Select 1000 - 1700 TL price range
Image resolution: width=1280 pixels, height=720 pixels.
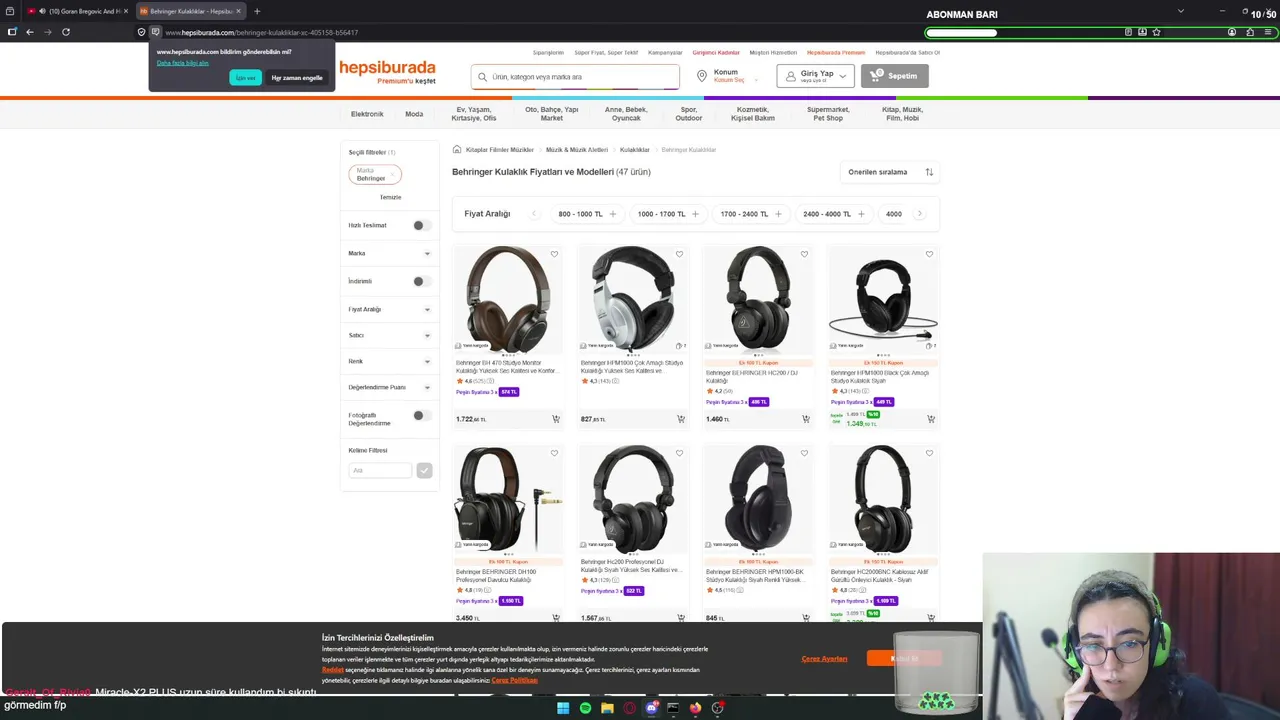coord(668,214)
